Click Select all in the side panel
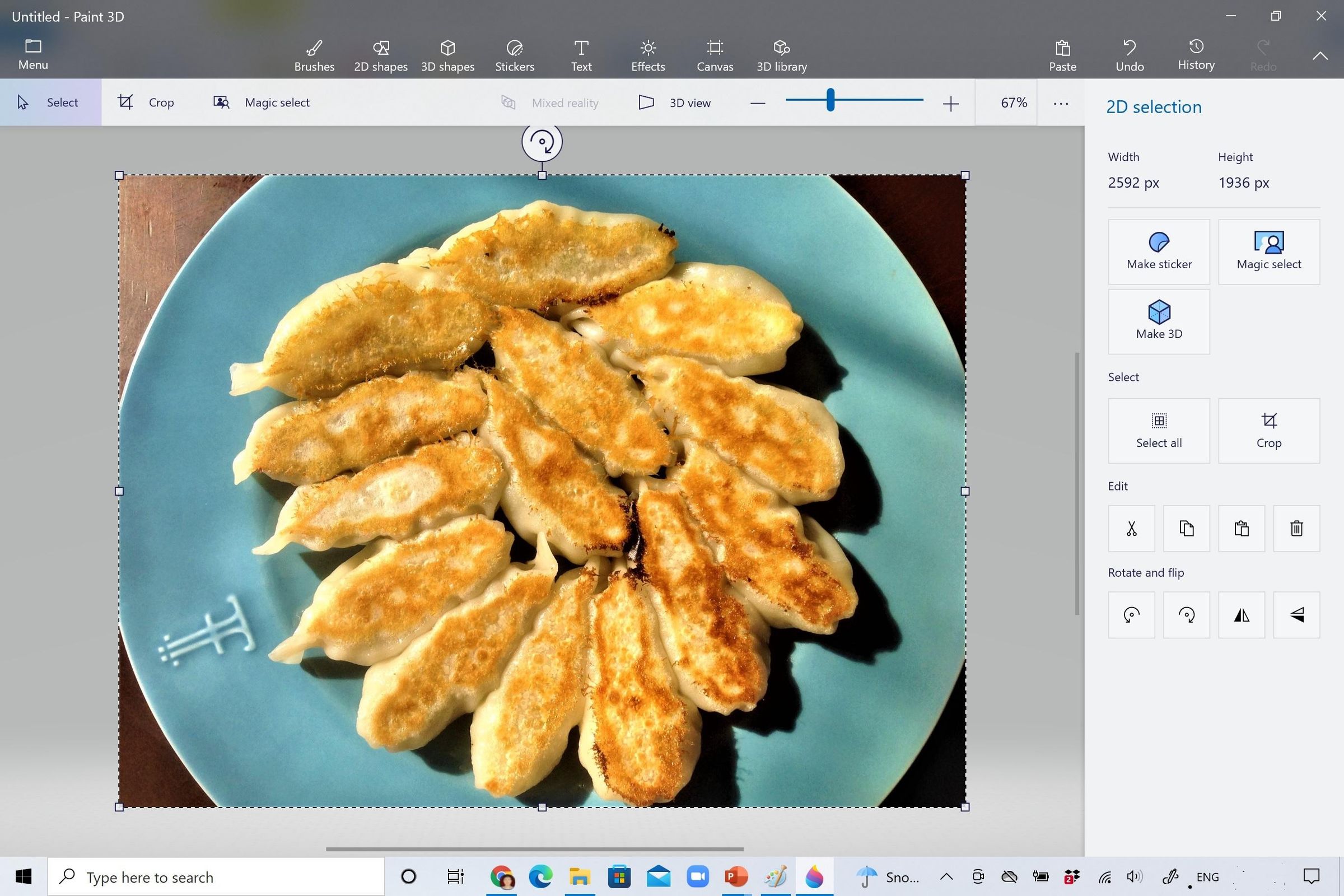 (1158, 430)
